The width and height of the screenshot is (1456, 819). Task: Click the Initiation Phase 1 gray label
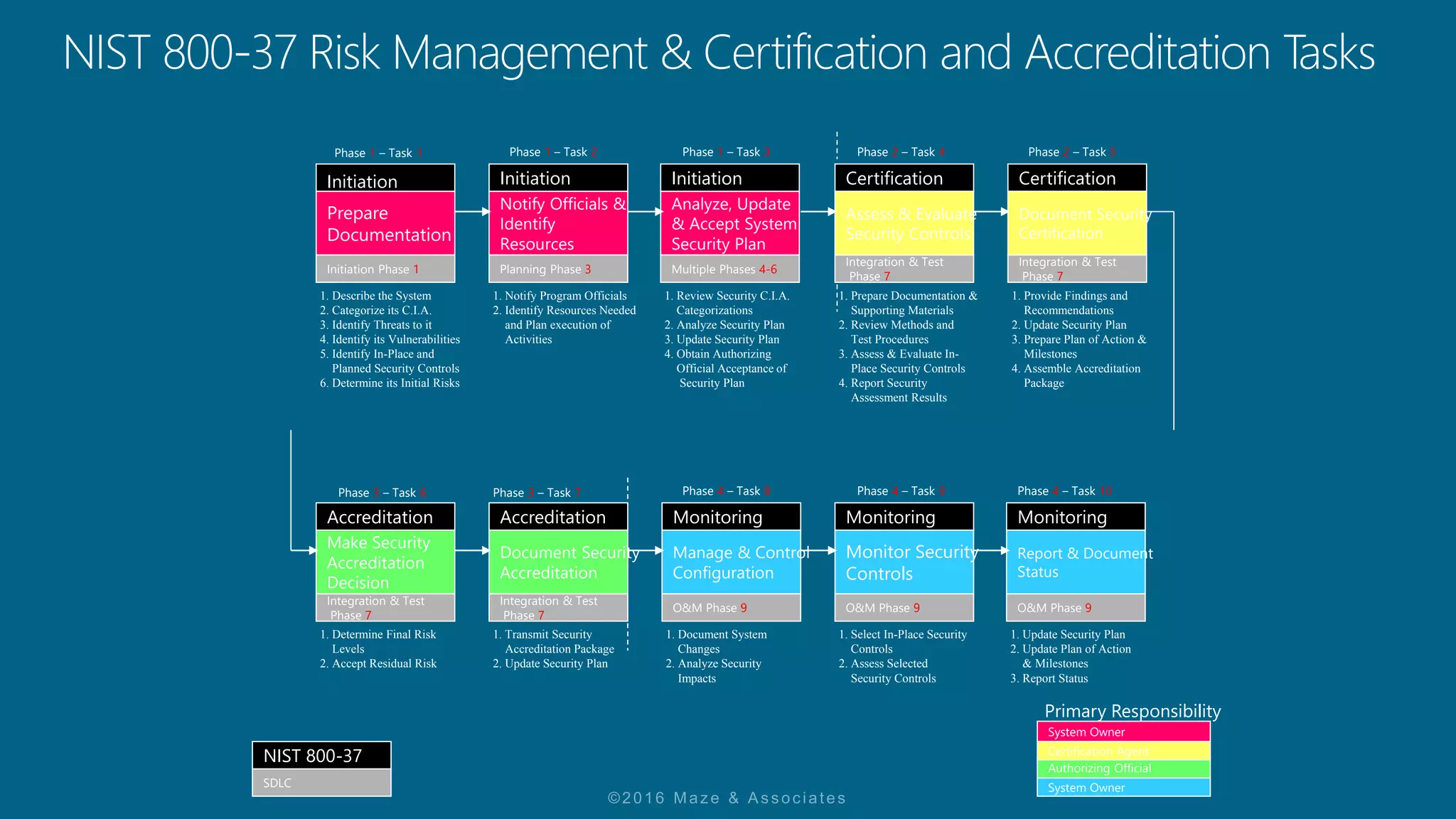385,269
